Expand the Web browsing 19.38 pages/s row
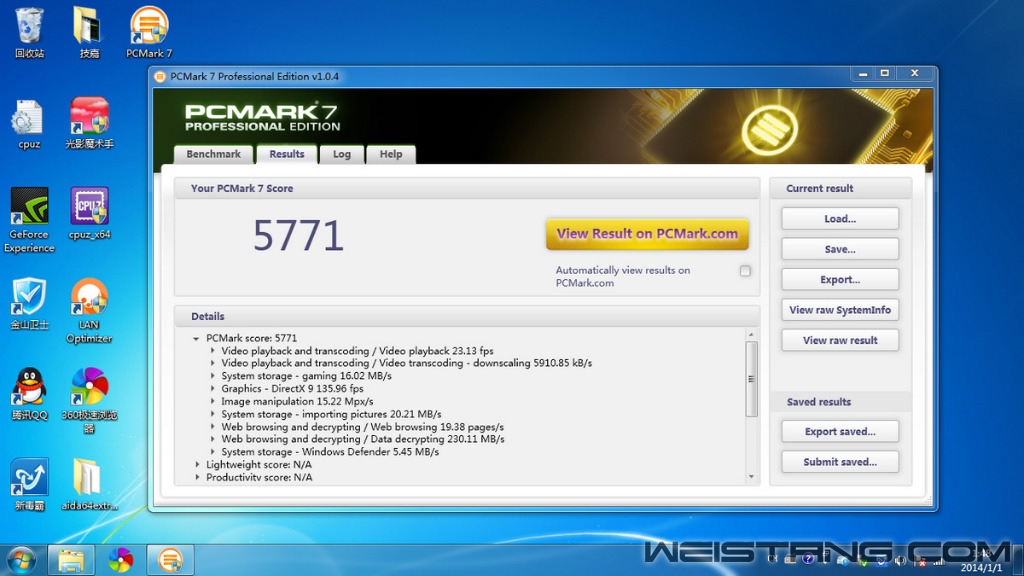Viewport: 1024px width, 576px height. pos(212,427)
